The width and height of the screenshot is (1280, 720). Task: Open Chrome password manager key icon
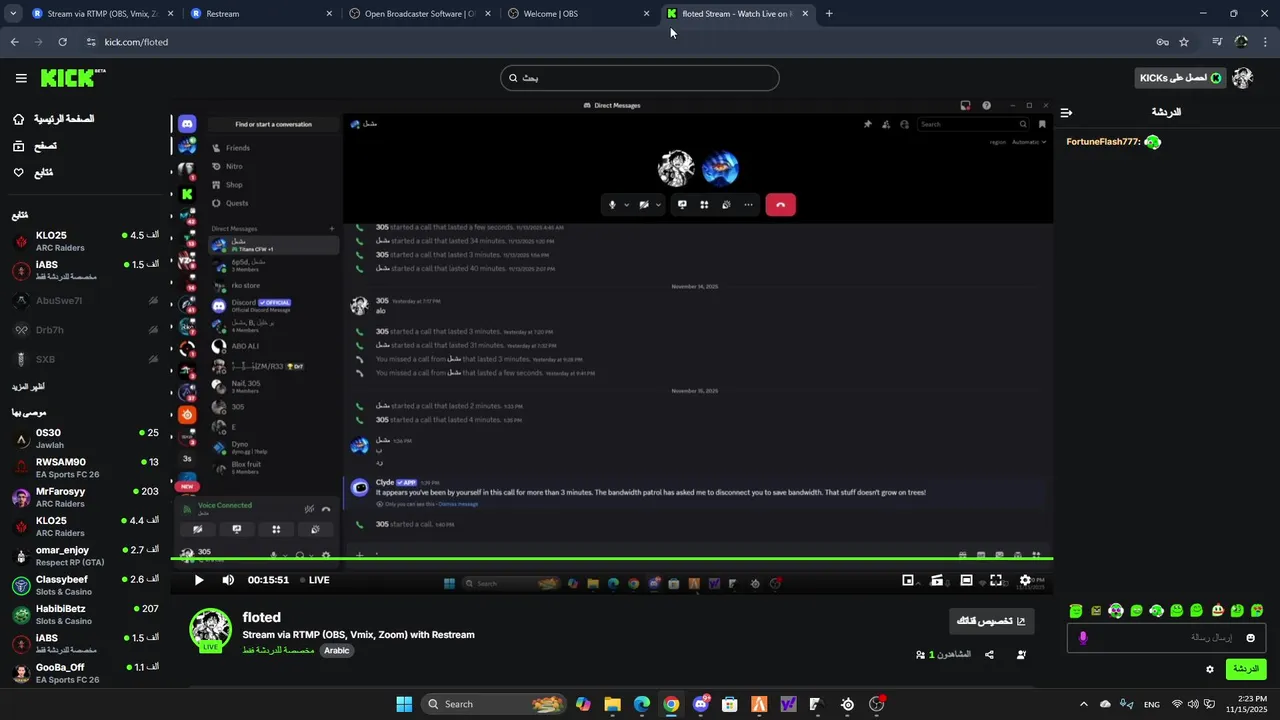pos(1162,42)
